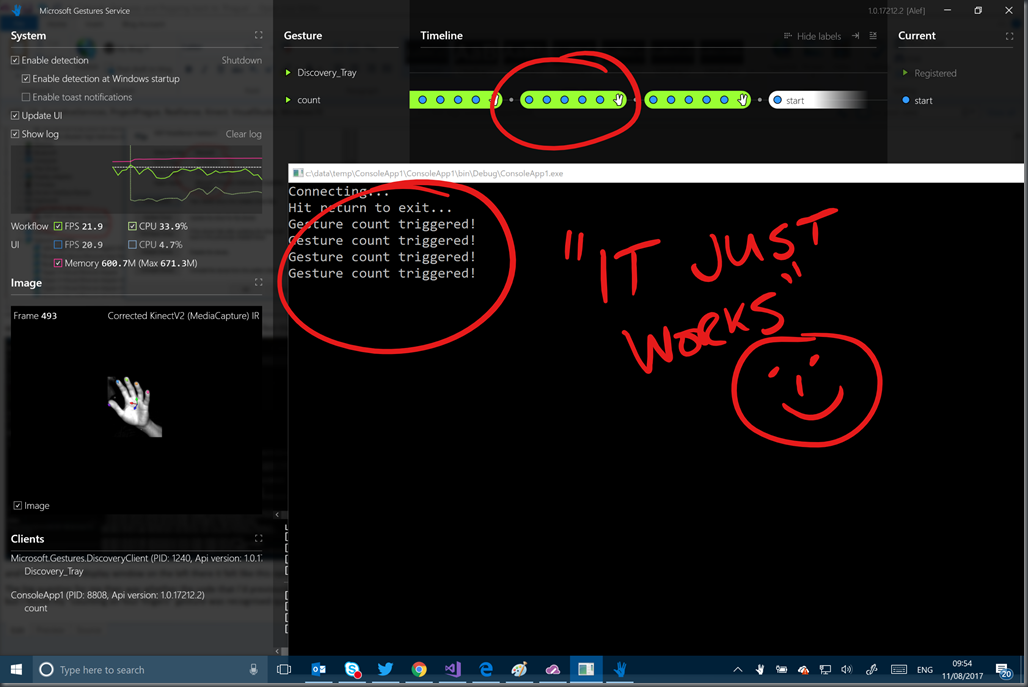
Task: Expand the count gesture triangle in Gesture panel
Action: coord(288,100)
